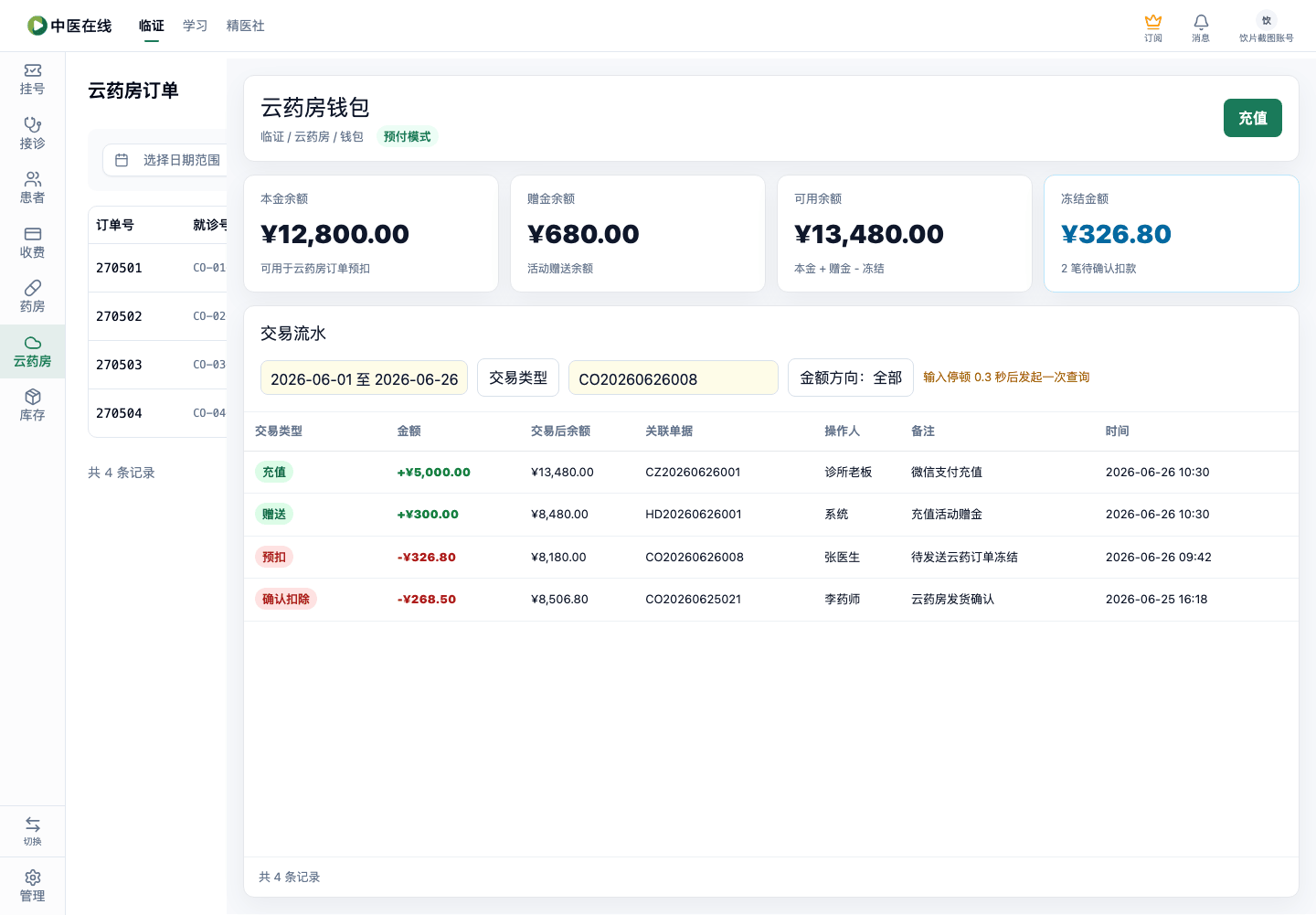Open 管理 gear settings
The image size is (1316, 915).
click(x=32, y=887)
